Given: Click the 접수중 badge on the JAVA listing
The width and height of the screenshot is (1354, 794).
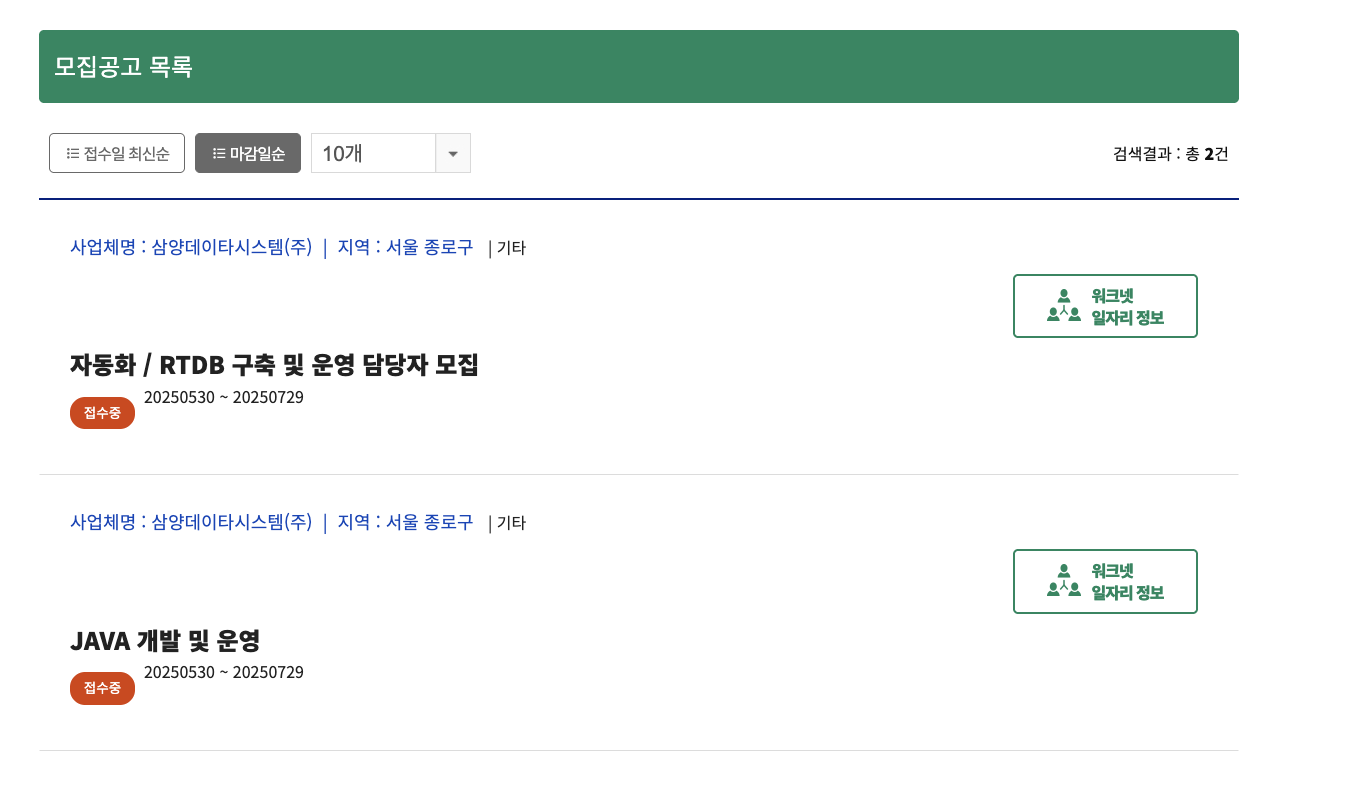Looking at the screenshot, I should click(102, 688).
